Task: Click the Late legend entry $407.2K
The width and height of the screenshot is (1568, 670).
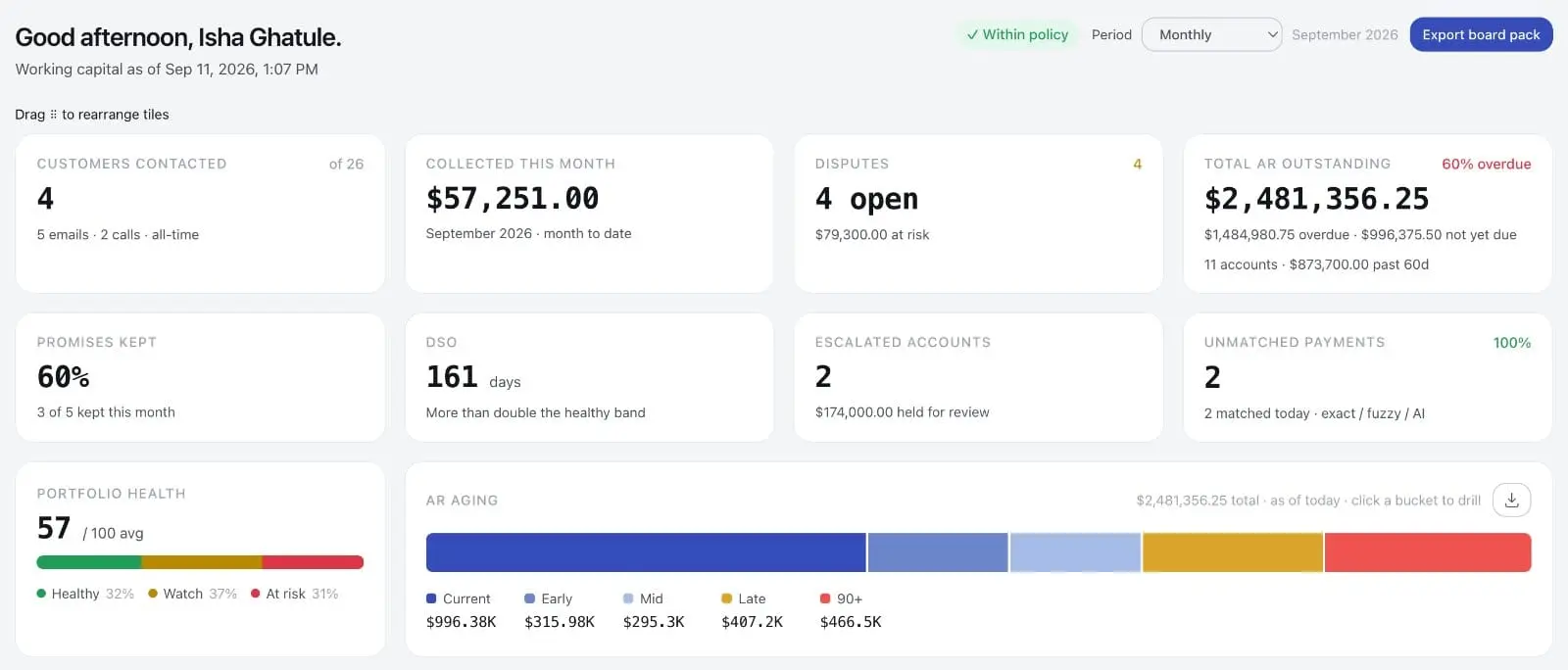Action: click(752, 610)
